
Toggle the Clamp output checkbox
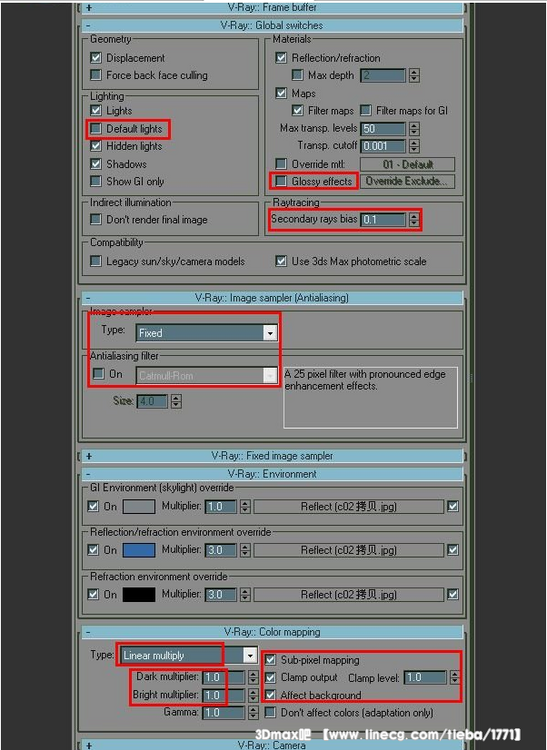[270, 677]
